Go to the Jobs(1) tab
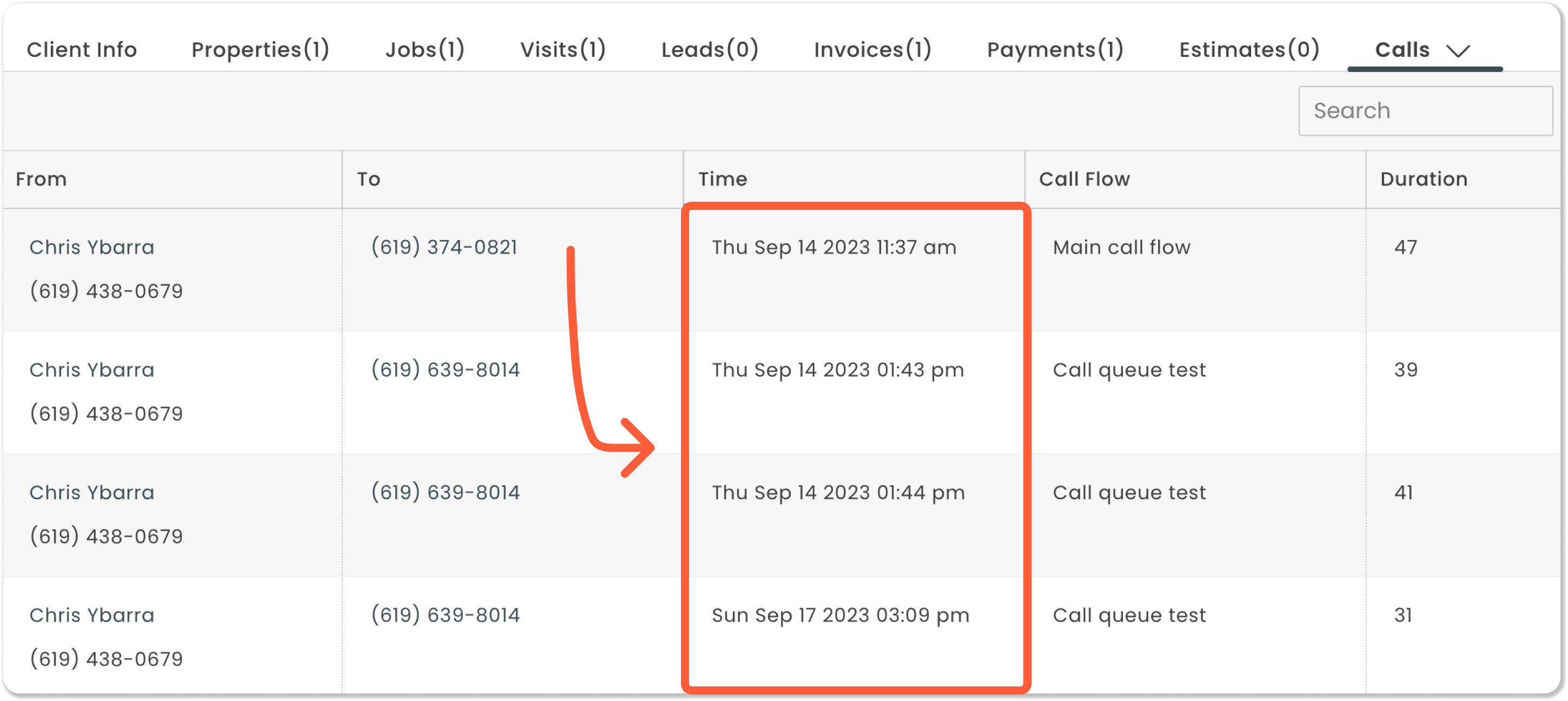The width and height of the screenshot is (1568, 701). pos(425,50)
